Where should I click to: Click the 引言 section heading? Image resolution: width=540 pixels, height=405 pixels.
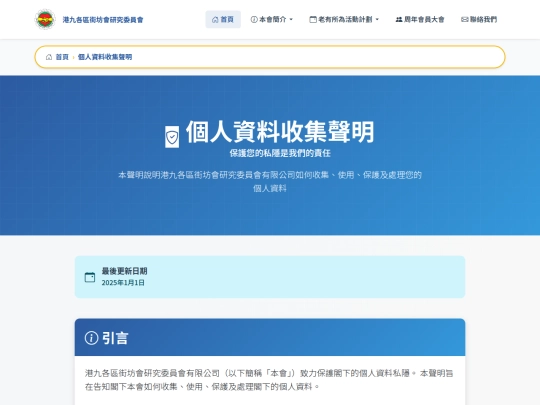(115, 338)
